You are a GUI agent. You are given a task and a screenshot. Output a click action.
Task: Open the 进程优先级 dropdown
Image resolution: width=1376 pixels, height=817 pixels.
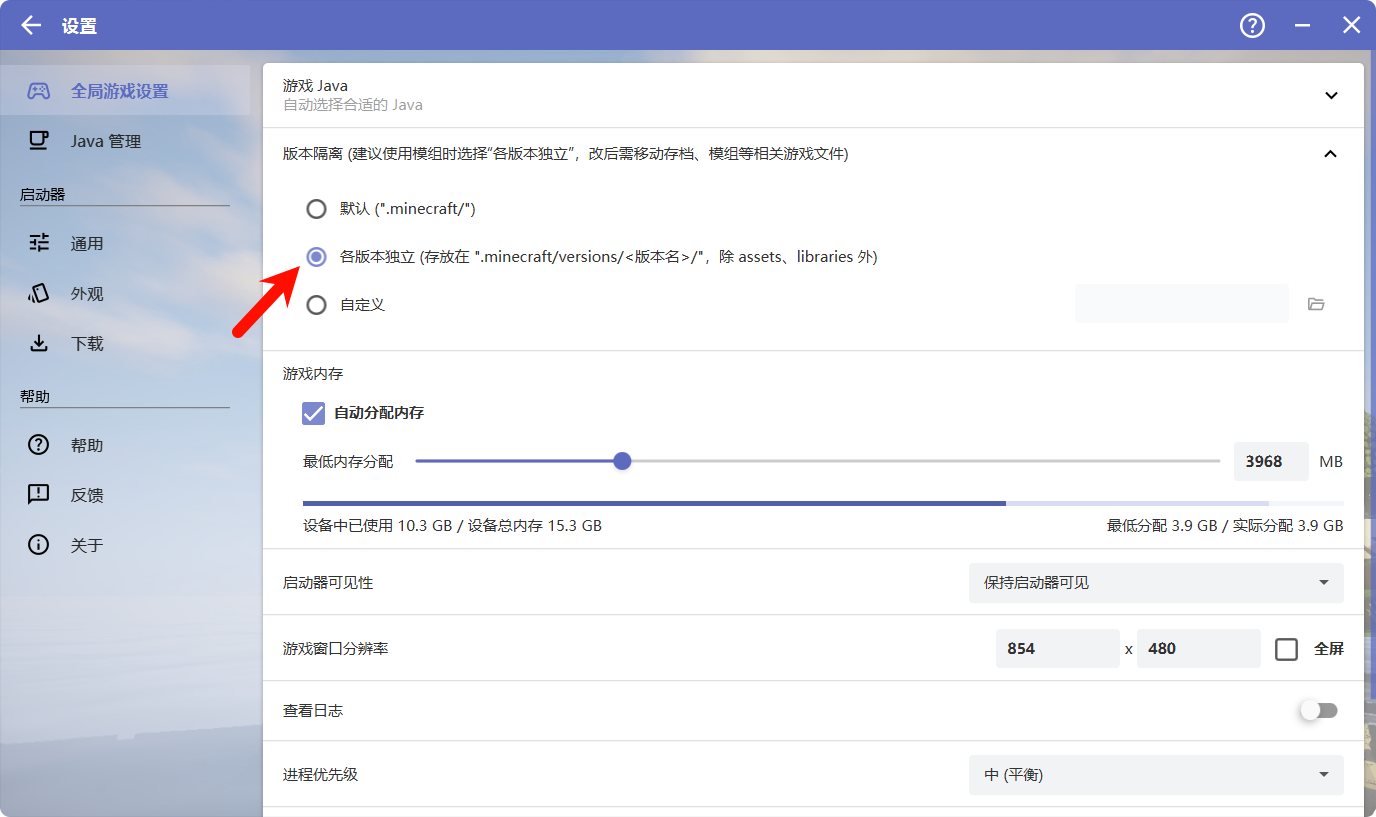(x=1155, y=775)
